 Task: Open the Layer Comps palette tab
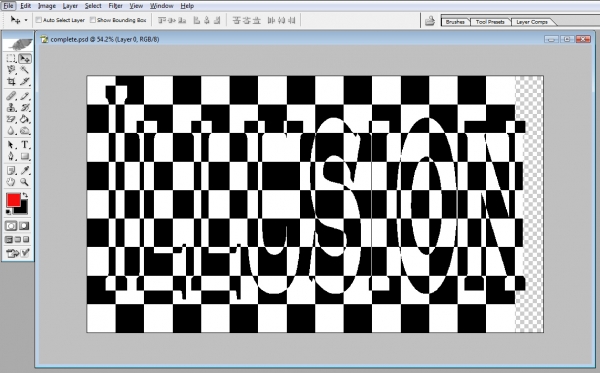532,22
